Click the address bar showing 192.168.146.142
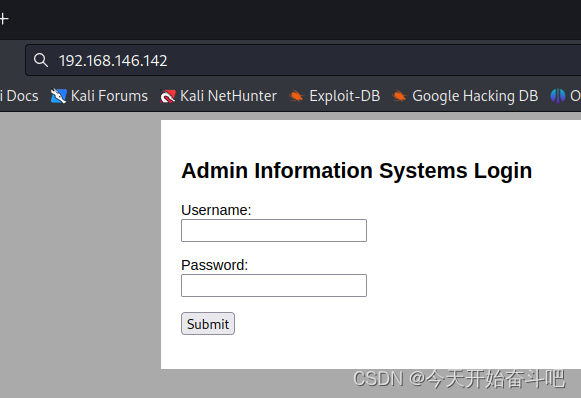 pyautogui.click(x=303, y=60)
